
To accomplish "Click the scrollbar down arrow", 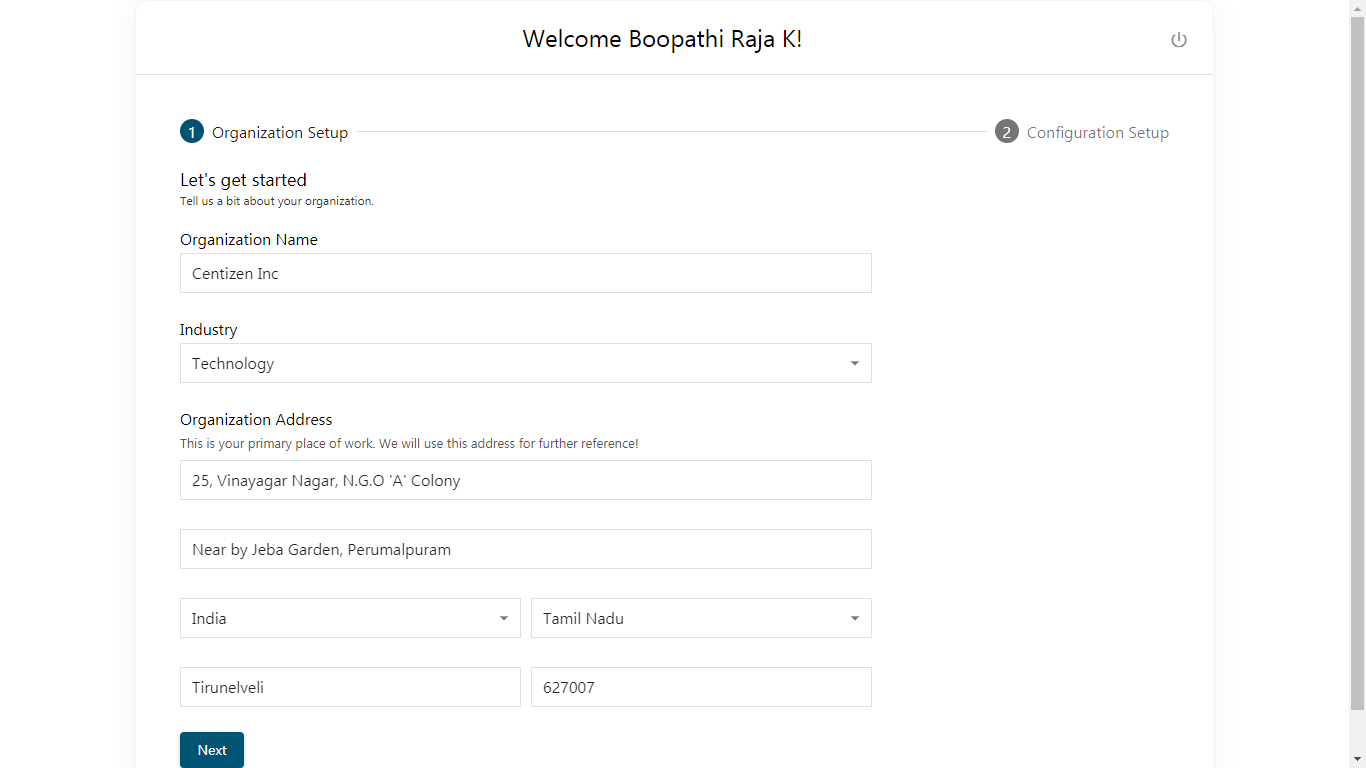I will click(x=1357, y=760).
